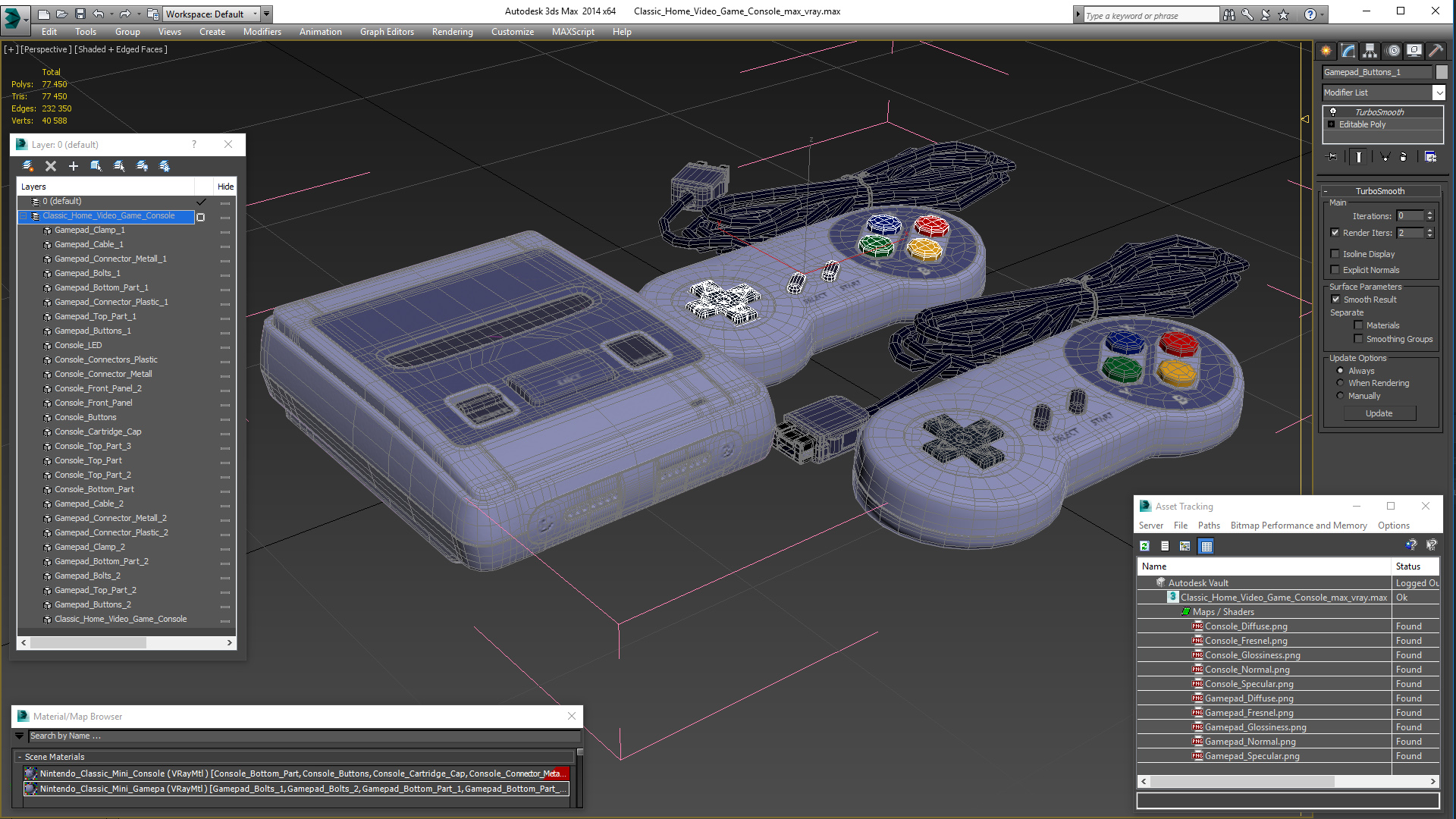The width and height of the screenshot is (1456, 819).
Task: Open the Graph Editors menu
Action: 387,32
